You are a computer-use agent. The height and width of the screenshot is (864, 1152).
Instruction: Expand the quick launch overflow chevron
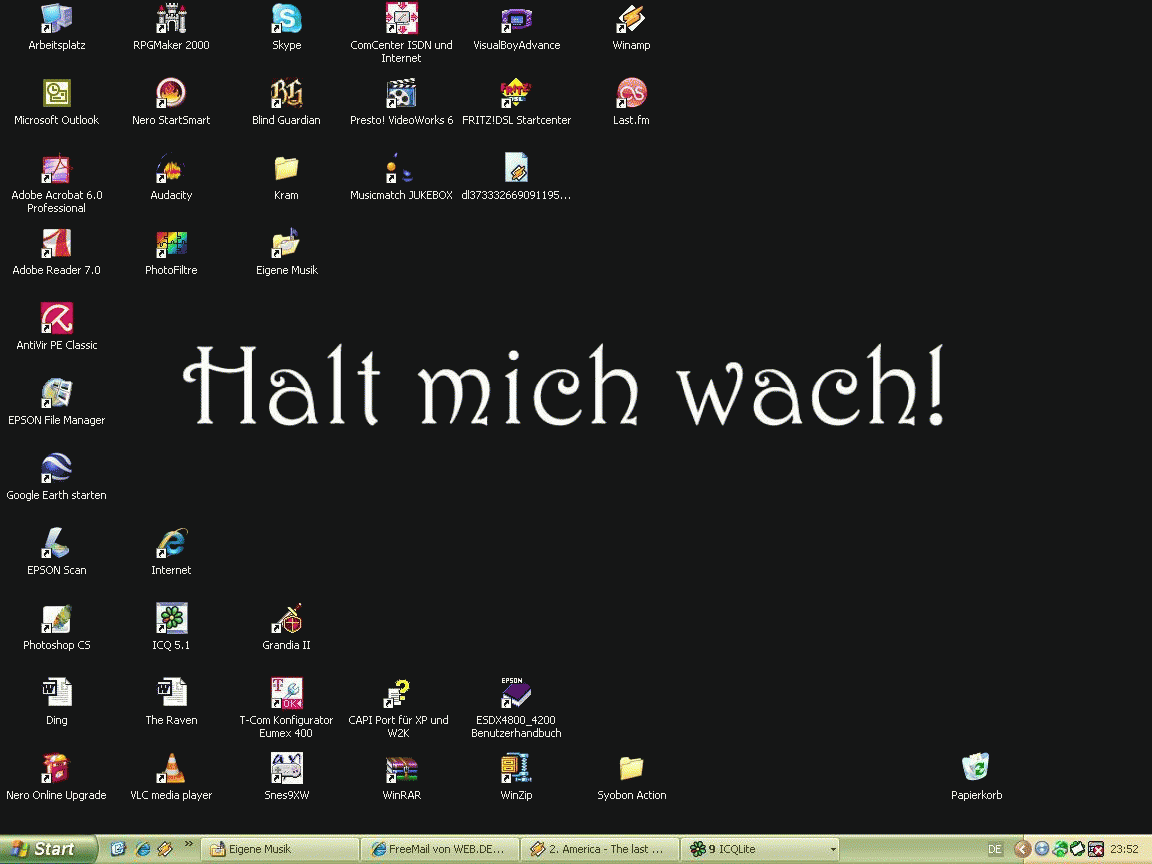189,844
